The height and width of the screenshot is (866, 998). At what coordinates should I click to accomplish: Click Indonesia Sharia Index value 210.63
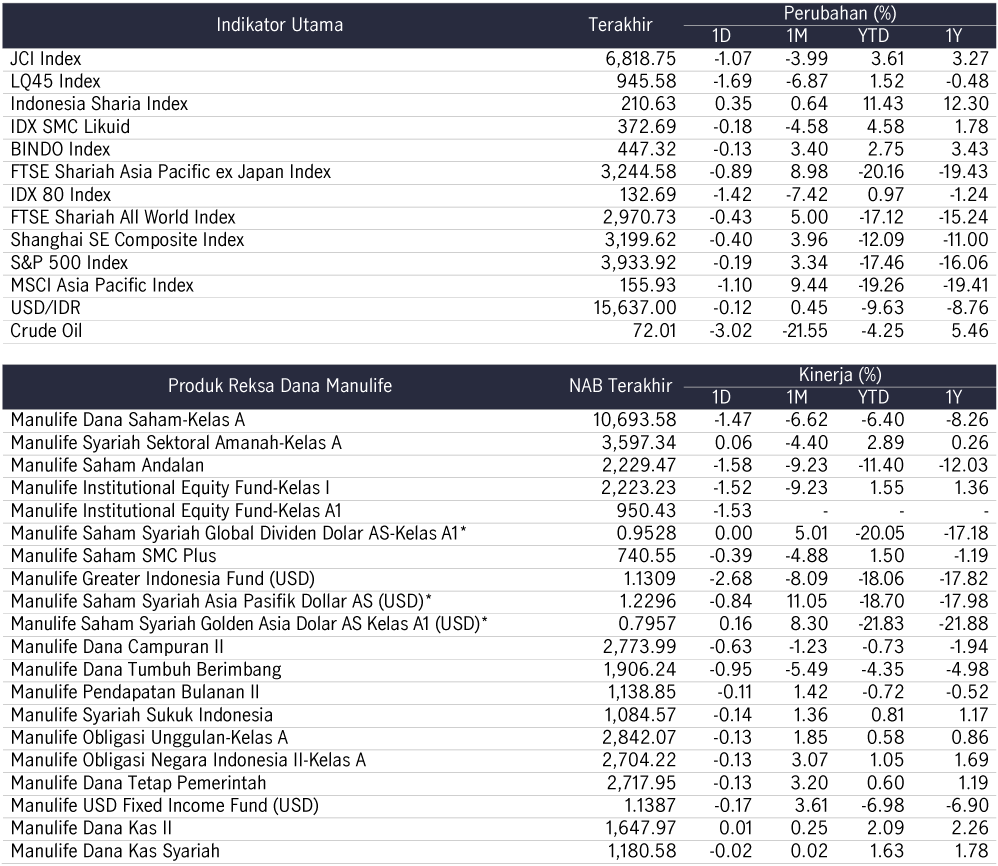[x=649, y=104]
